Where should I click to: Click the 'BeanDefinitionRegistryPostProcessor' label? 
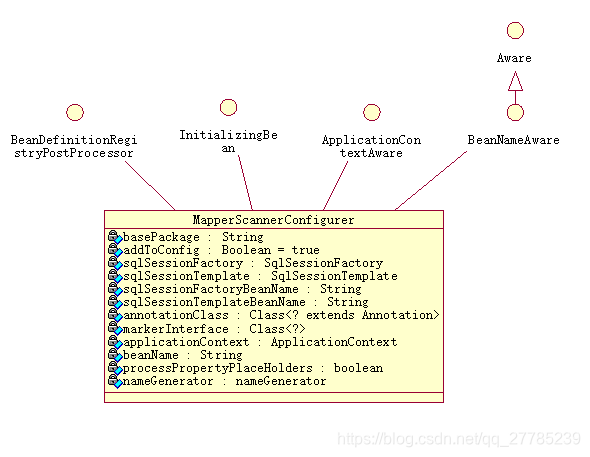(x=74, y=146)
